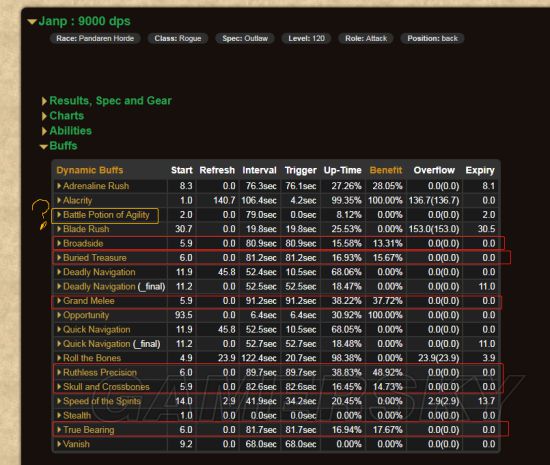550x465 pixels.
Task: Open Broadside buff details
Action: [83, 243]
